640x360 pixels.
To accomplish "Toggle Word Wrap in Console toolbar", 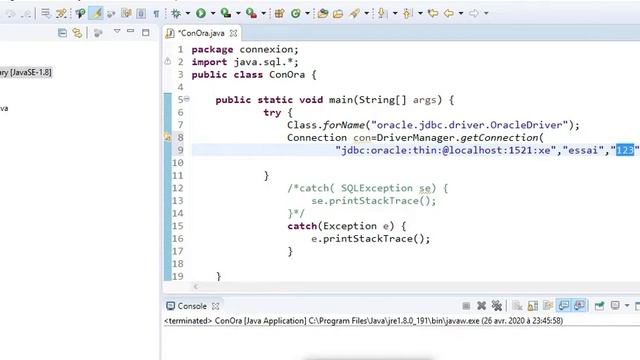I will click(x=548, y=306).
